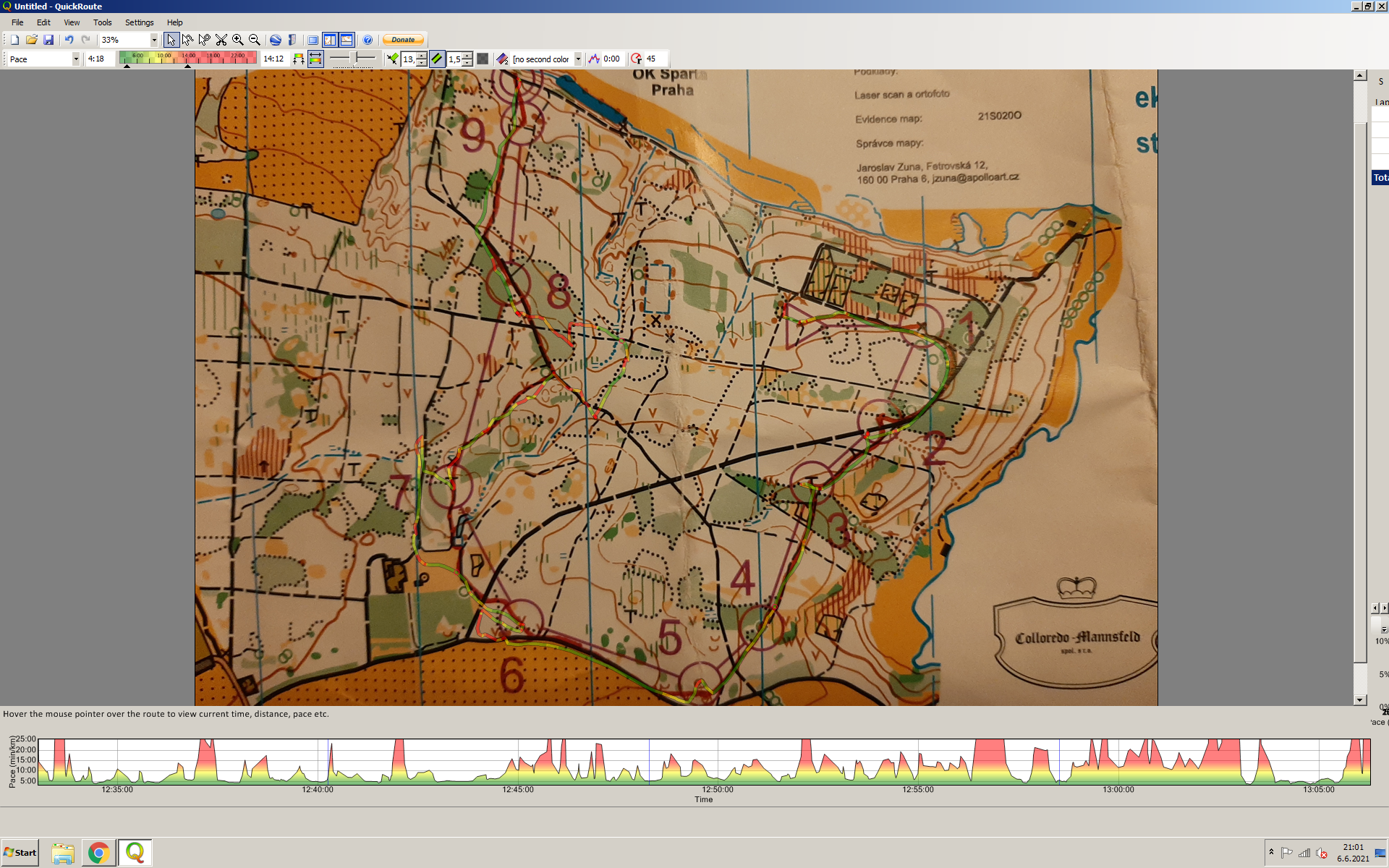1389x868 pixels.
Task: Decrease the route line width stepper
Action: pyautogui.click(x=422, y=63)
